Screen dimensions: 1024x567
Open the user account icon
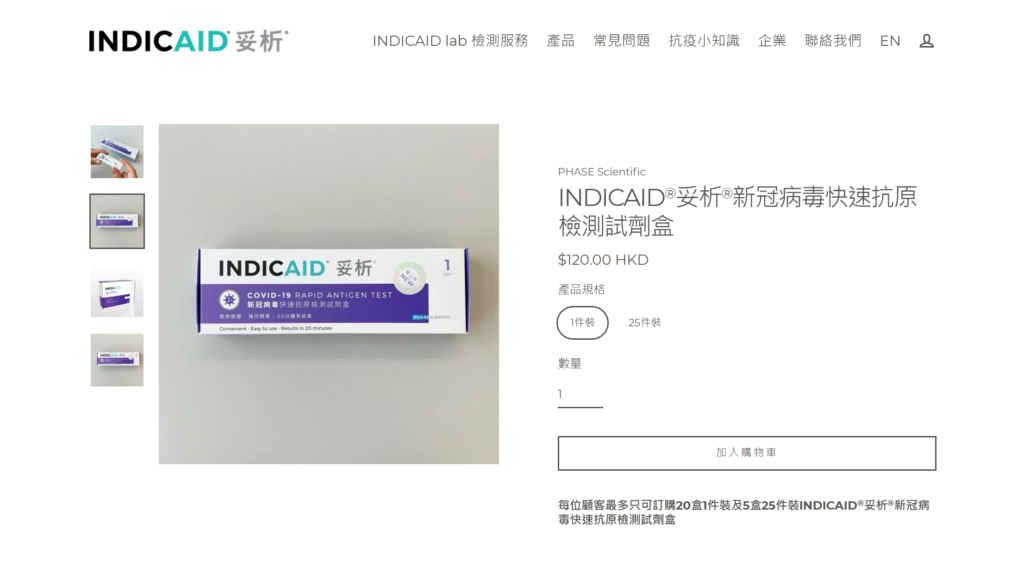(x=926, y=41)
